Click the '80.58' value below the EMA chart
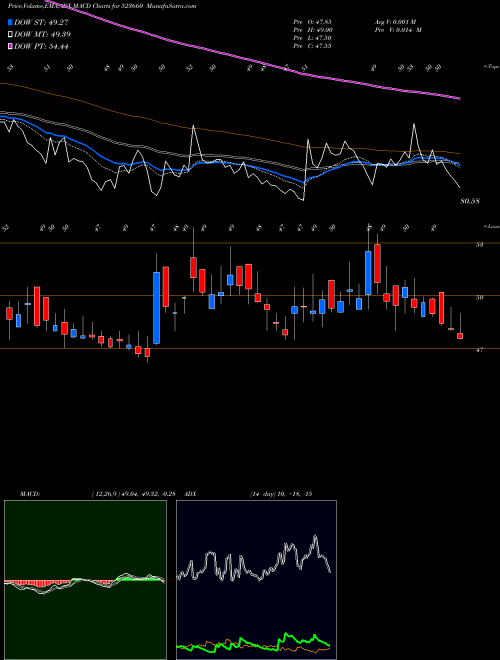The width and height of the screenshot is (500, 660). tap(470, 201)
